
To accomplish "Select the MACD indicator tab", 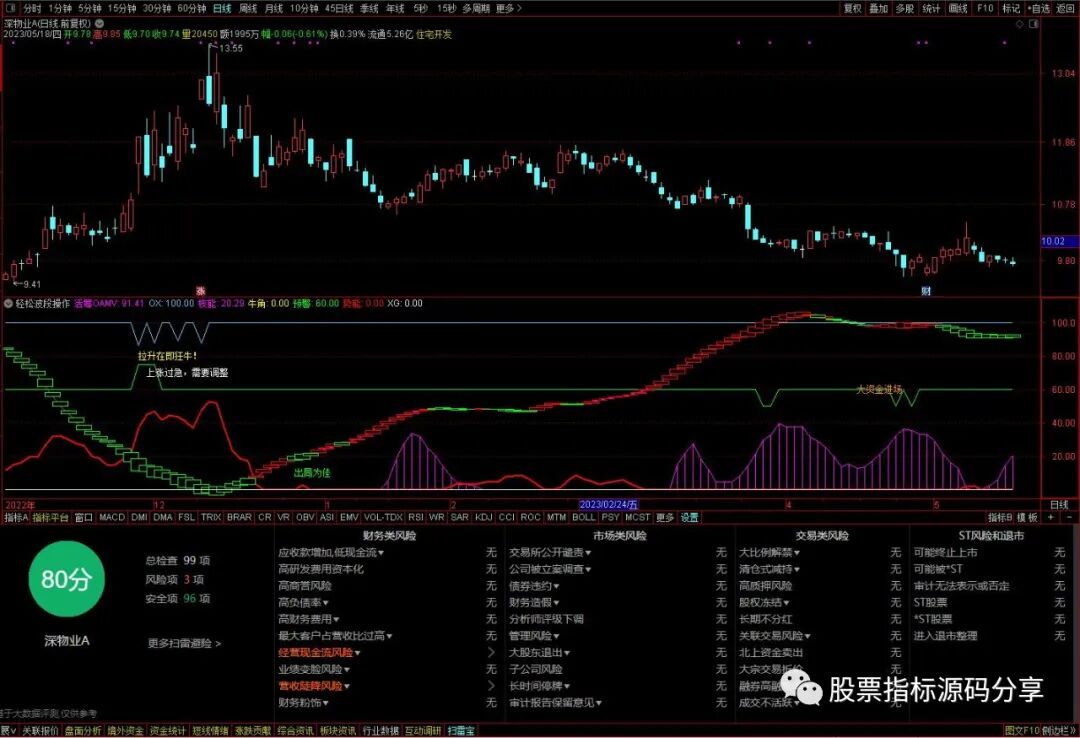I will click(x=112, y=517).
